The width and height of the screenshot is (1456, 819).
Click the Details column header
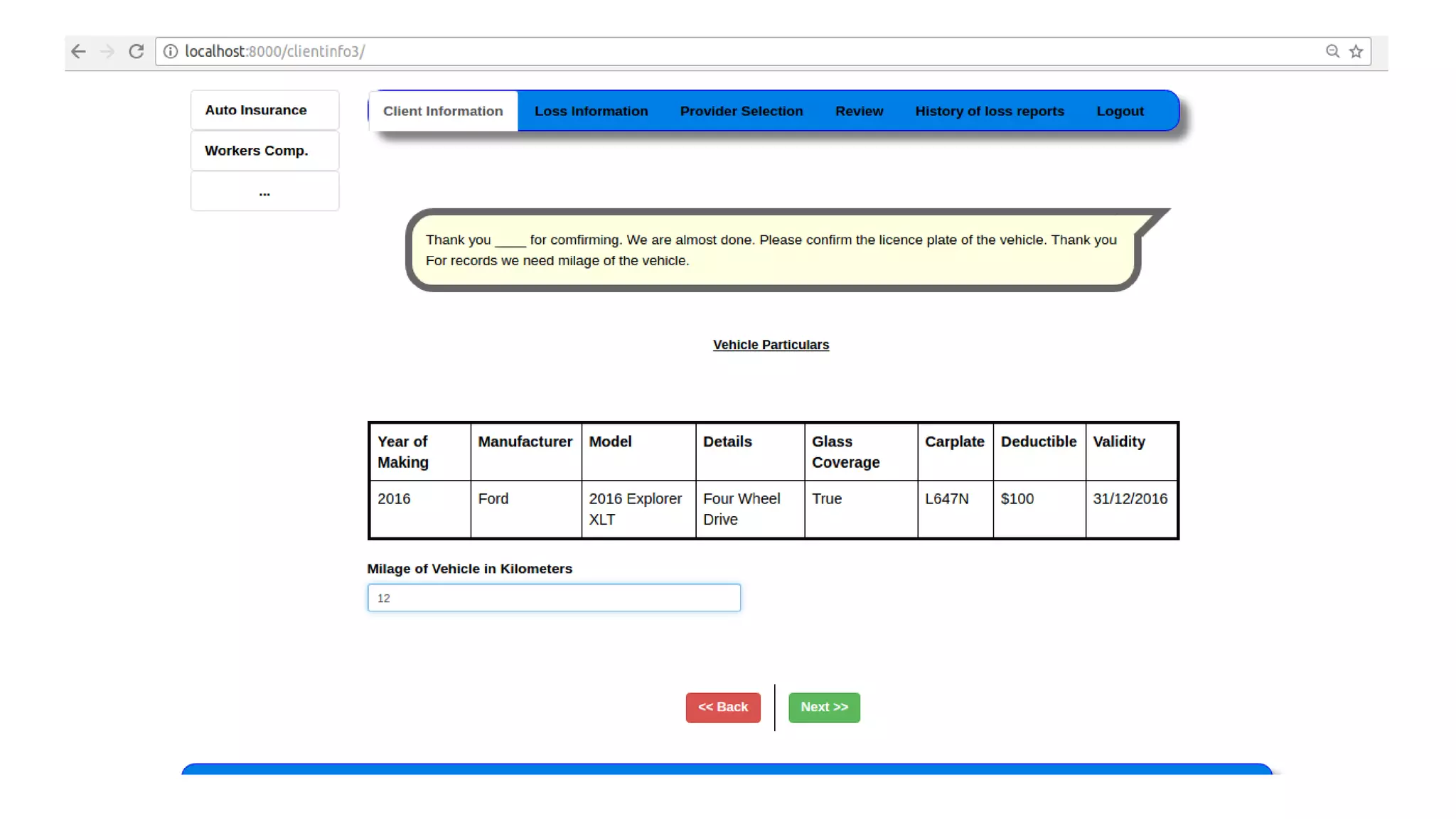(750, 452)
